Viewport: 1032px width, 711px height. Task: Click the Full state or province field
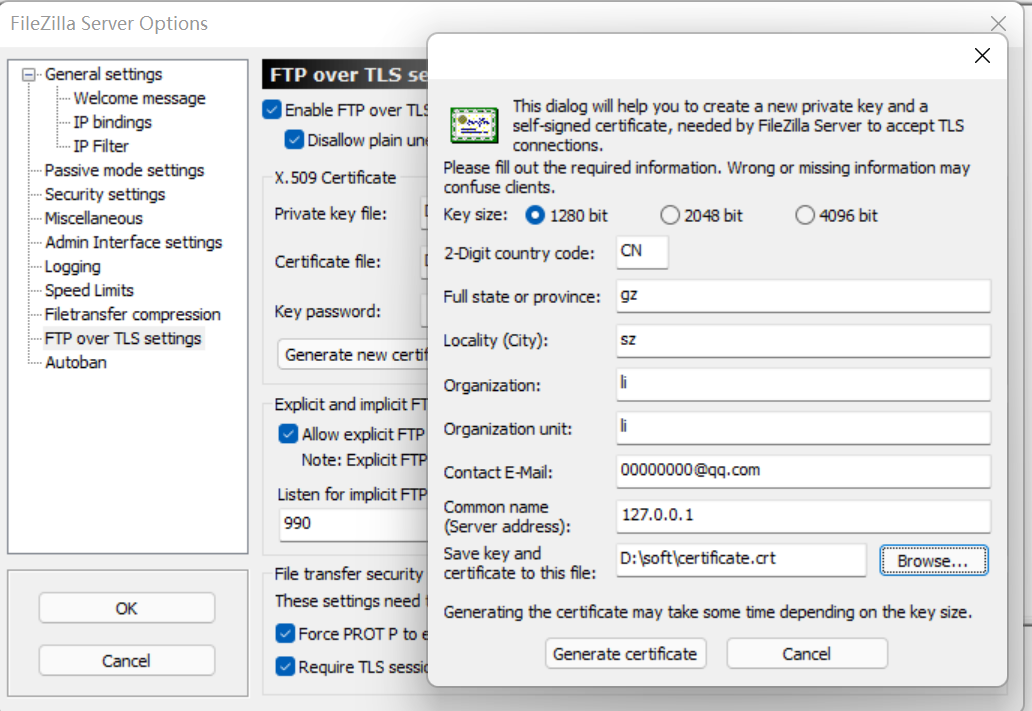click(x=803, y=296)
